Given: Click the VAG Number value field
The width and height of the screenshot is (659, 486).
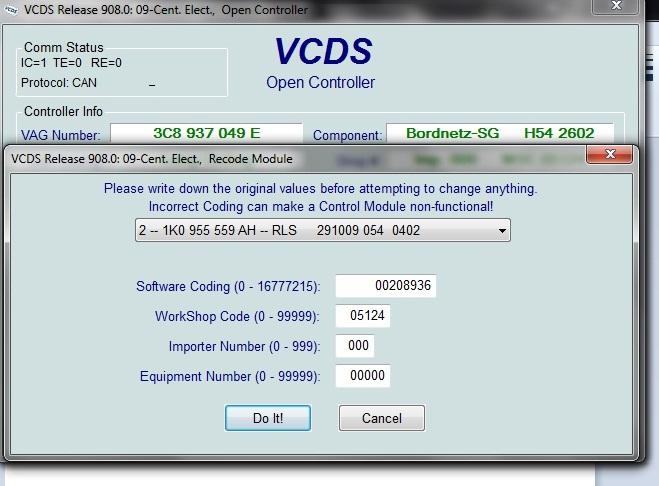Looking at the screenshot, I should pyautogui.click(x=206, y=133).
